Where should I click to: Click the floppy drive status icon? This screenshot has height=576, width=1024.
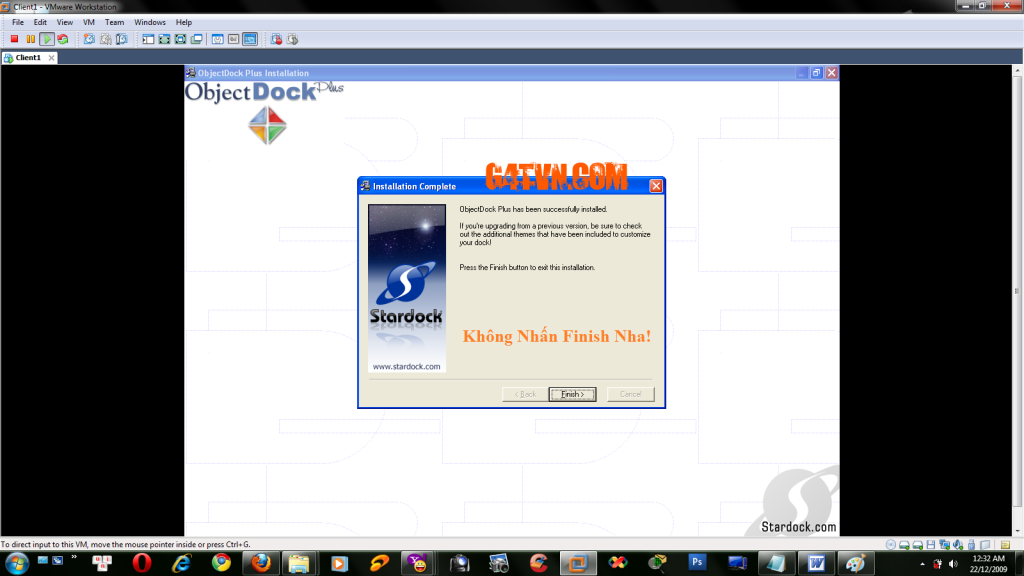931,545
